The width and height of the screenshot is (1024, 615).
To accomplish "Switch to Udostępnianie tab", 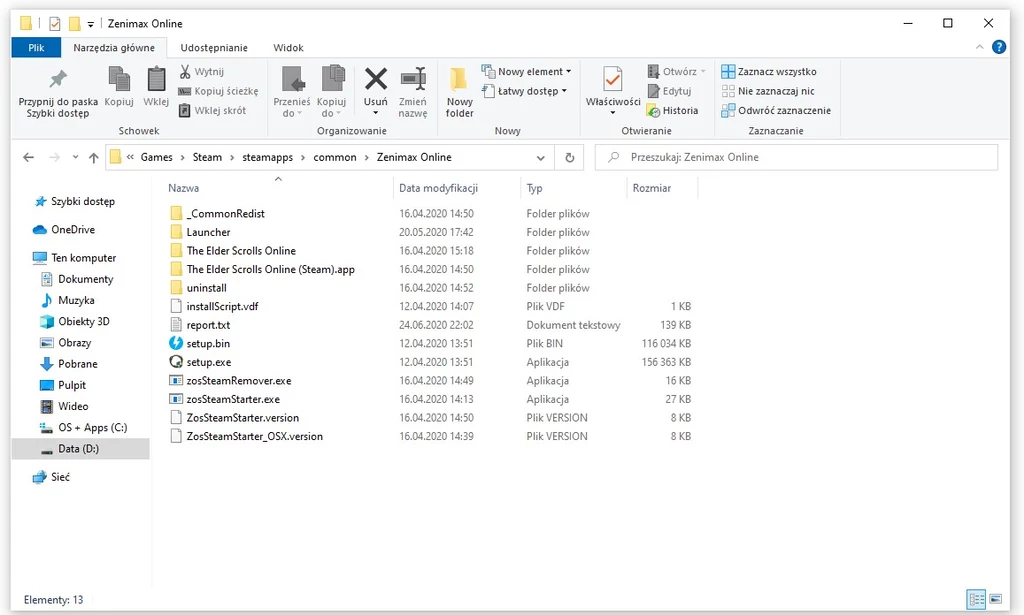I will click(214, 48).
